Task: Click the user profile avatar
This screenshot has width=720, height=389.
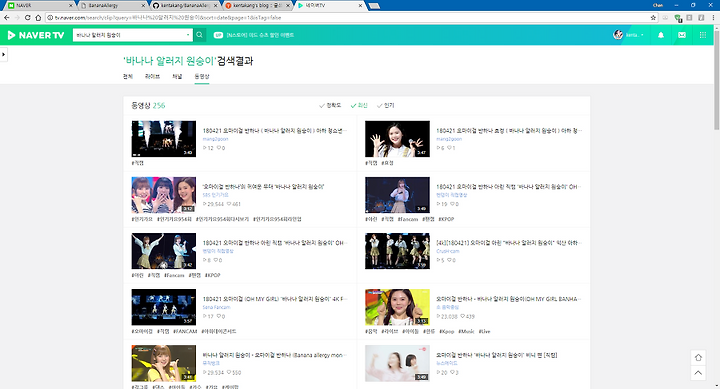Action: pyautogui.click(x=618, y=35)
